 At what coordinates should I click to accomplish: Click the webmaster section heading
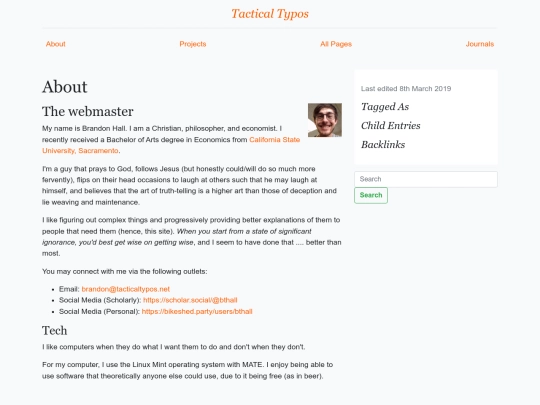click(x=88, y=111)
